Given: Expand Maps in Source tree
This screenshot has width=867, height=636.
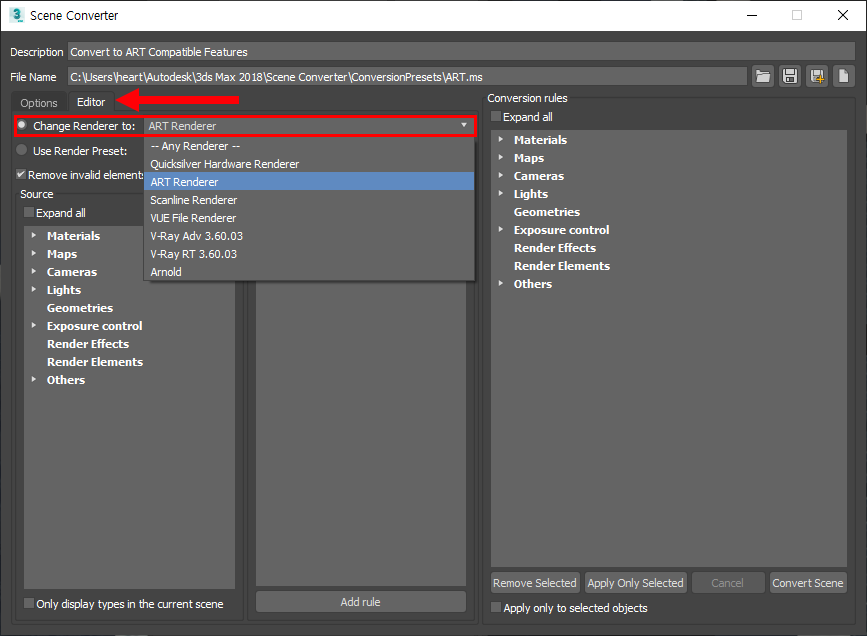Looking at the screenshot, I should (x=34, y=253).
